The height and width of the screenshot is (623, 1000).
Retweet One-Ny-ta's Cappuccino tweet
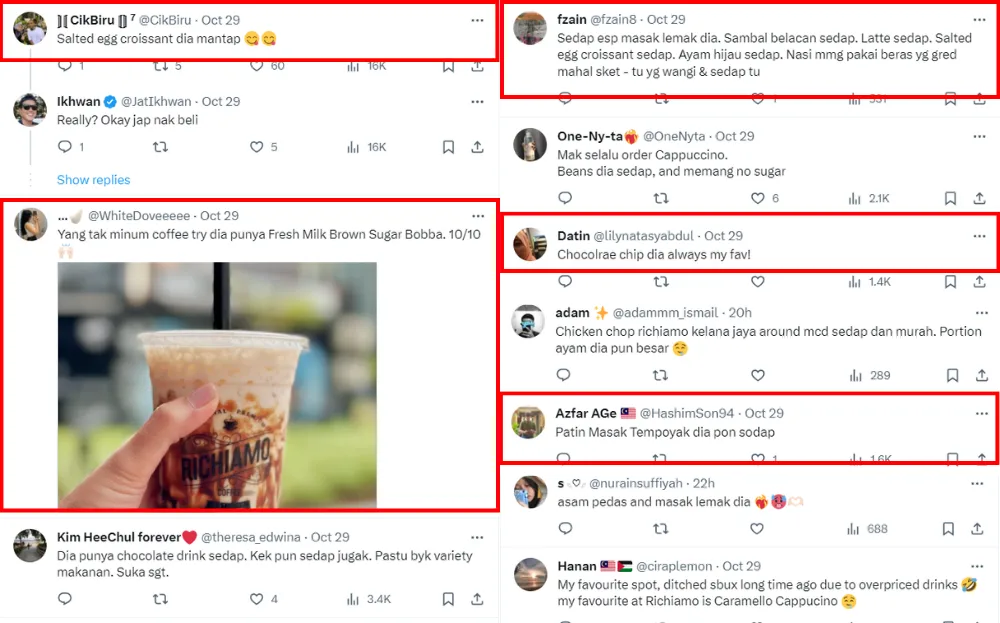pyautogui.click(x=661, y=198)
